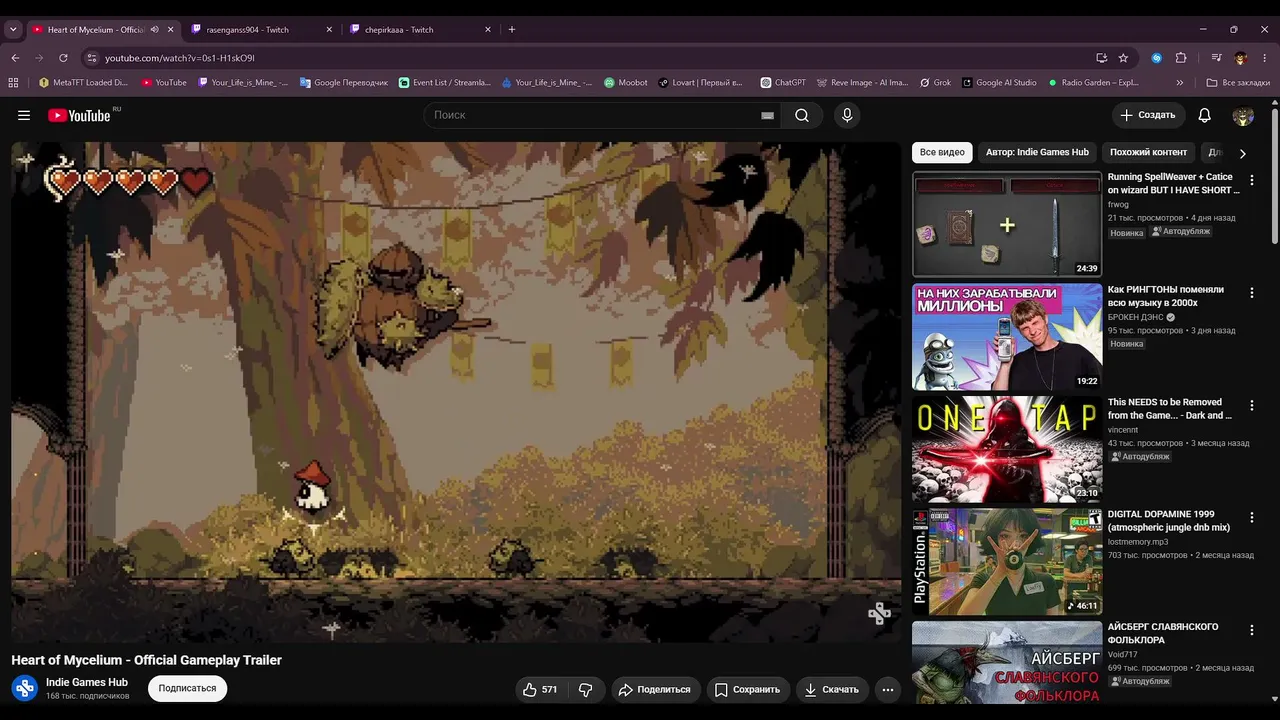The height and width of the screenshot is (720, 1280).
Task: Mute the Heart of Mycelium tab audio
Action: (x=154, y=30)
